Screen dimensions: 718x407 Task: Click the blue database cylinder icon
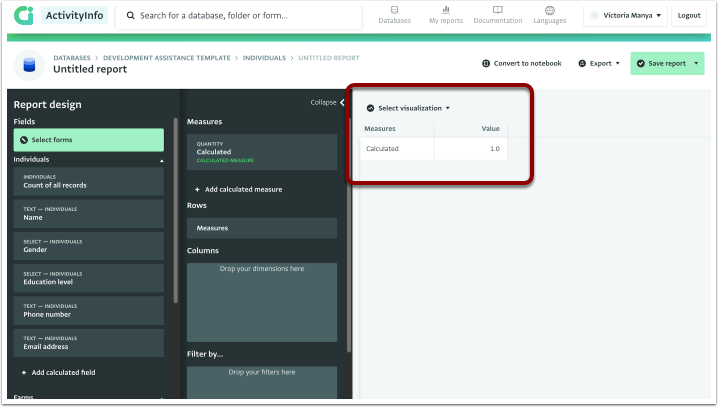point(29,65)
